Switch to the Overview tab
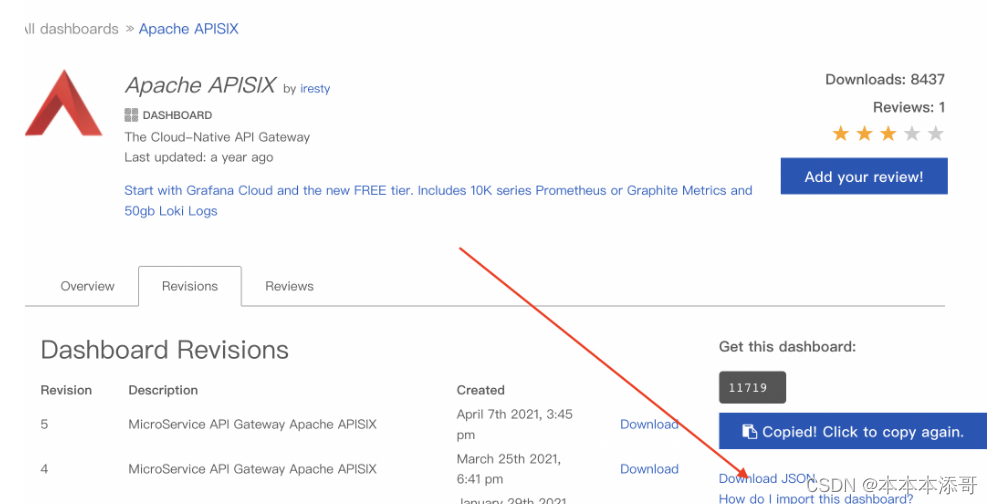Screen dimensions: 993x504 87,286
